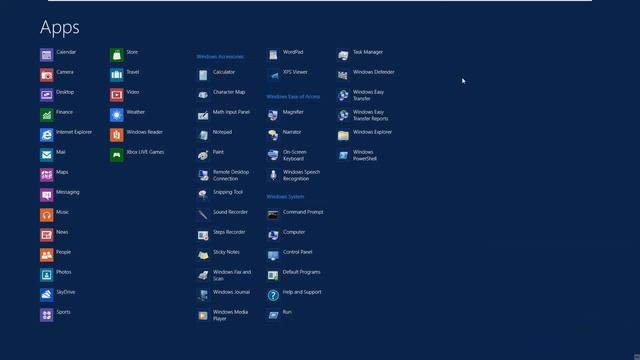Open the Store app icon
Viewport: 640px width, 360px height.
(117, 55)
